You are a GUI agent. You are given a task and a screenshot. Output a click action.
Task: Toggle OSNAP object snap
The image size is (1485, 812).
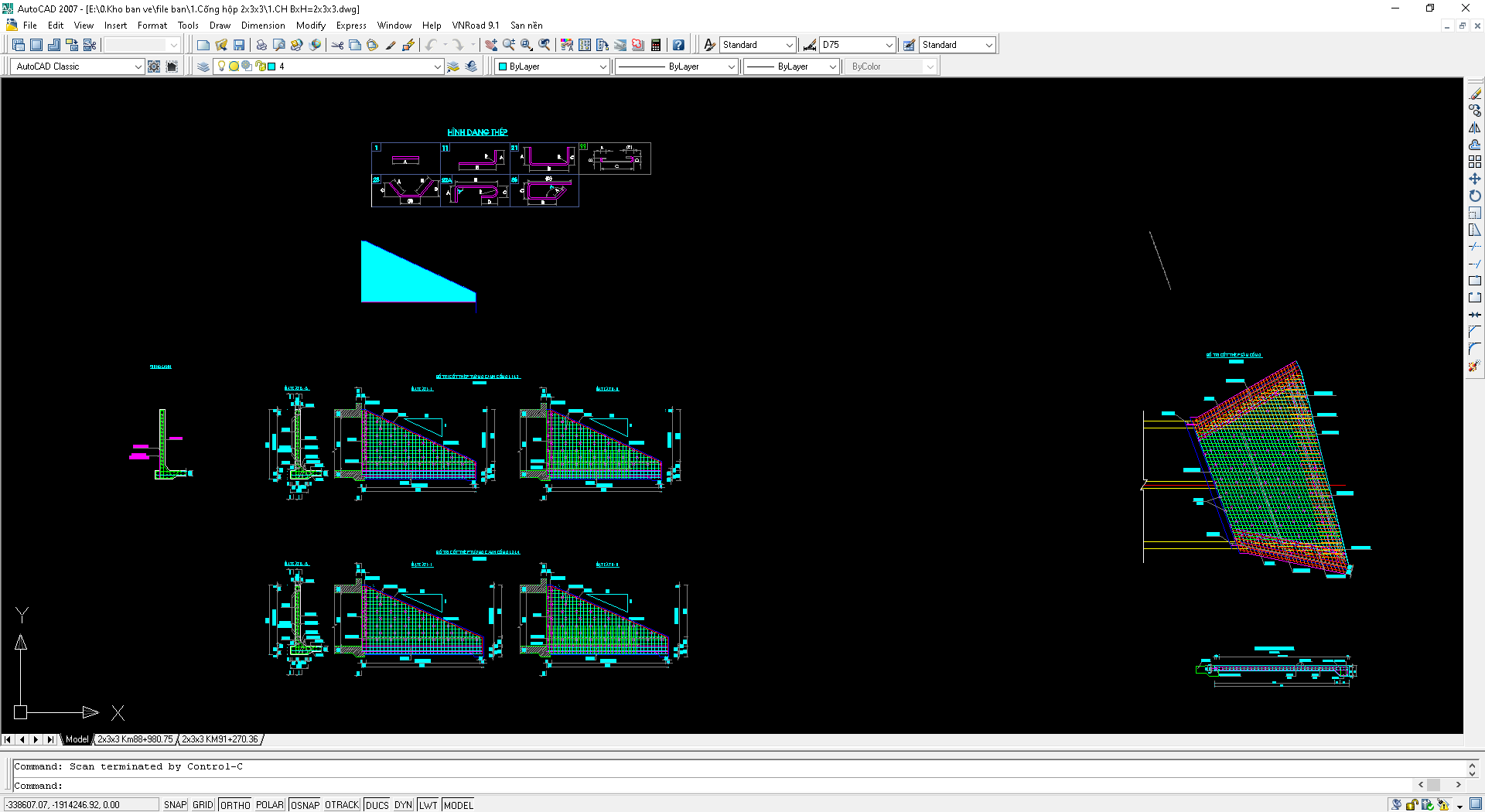(305, 805)
